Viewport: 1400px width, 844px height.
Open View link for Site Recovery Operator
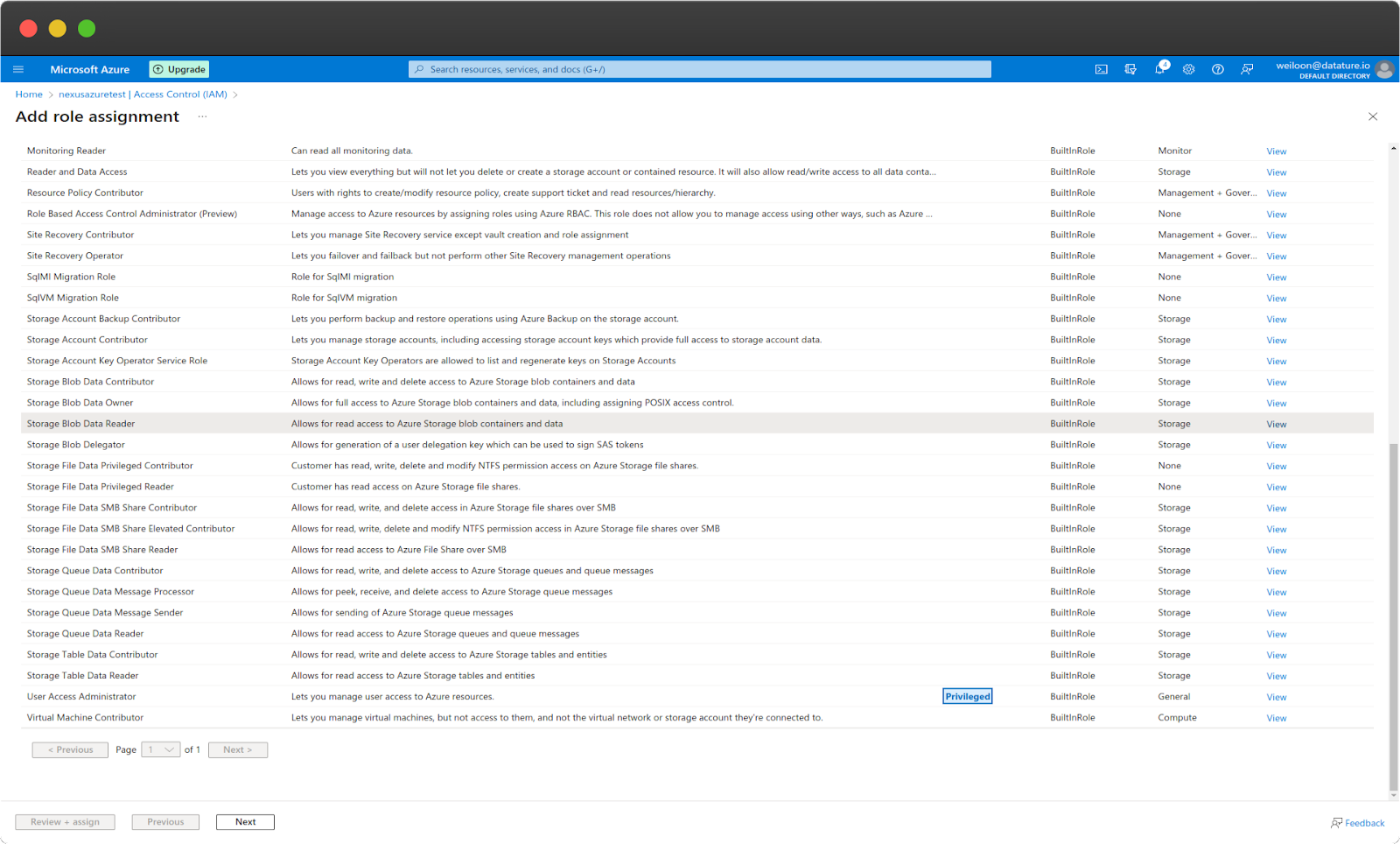(1277, 257)
